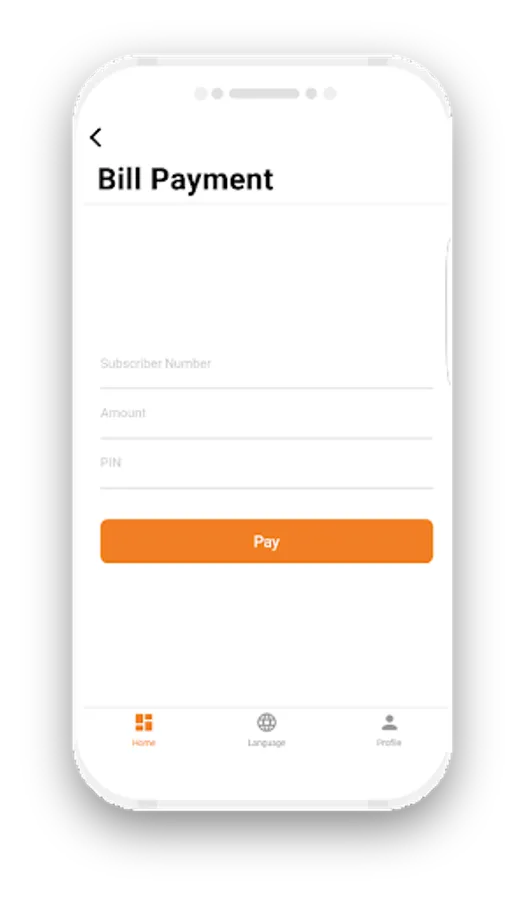Click the sensor dot left of the speaker
The image size is (524, 900).
tap(217, 94)
